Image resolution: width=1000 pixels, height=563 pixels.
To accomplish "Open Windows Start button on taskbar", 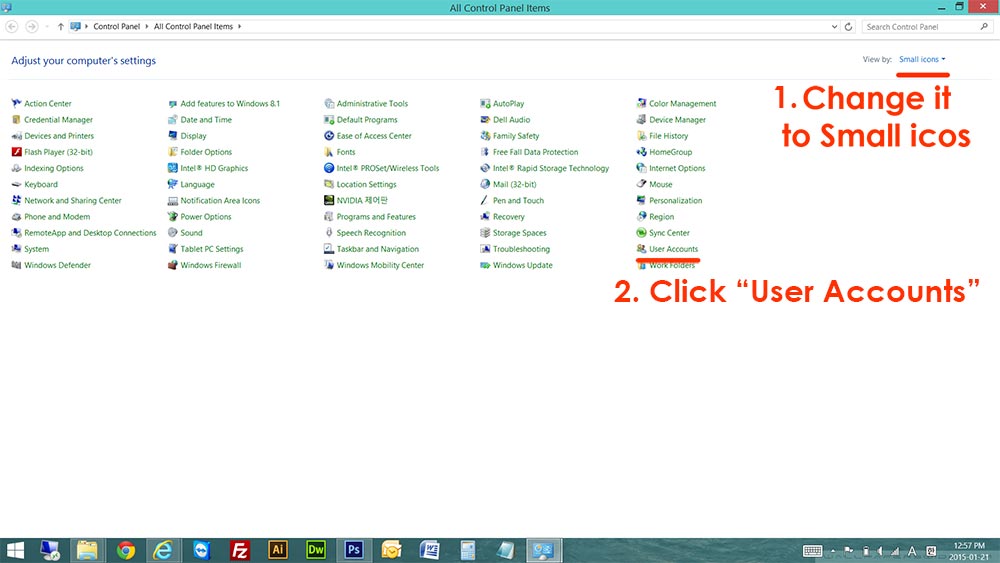I will click(15, 550).
